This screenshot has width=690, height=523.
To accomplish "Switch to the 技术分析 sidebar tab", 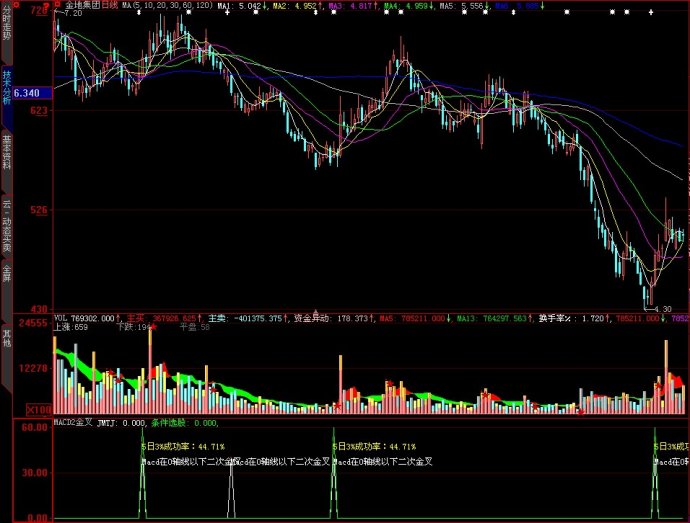I will (x=6, y=87).
